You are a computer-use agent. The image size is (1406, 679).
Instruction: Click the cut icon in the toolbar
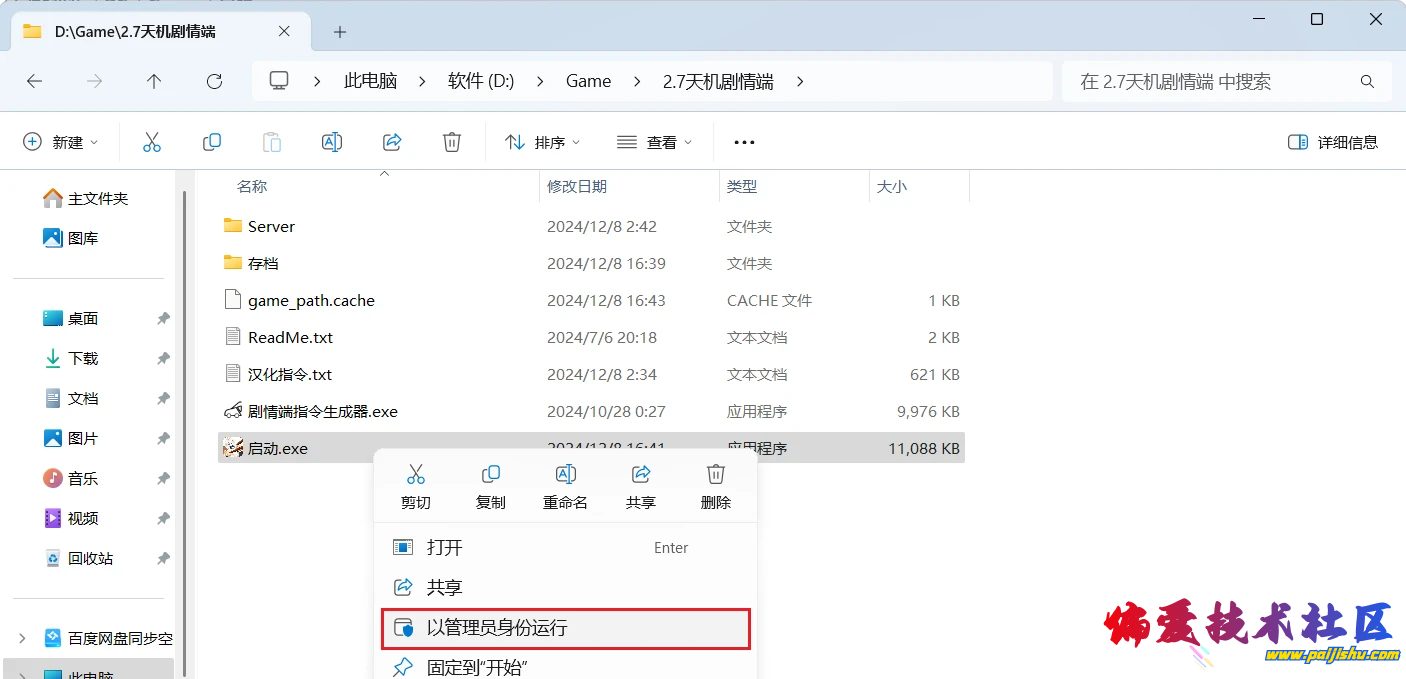152,142
